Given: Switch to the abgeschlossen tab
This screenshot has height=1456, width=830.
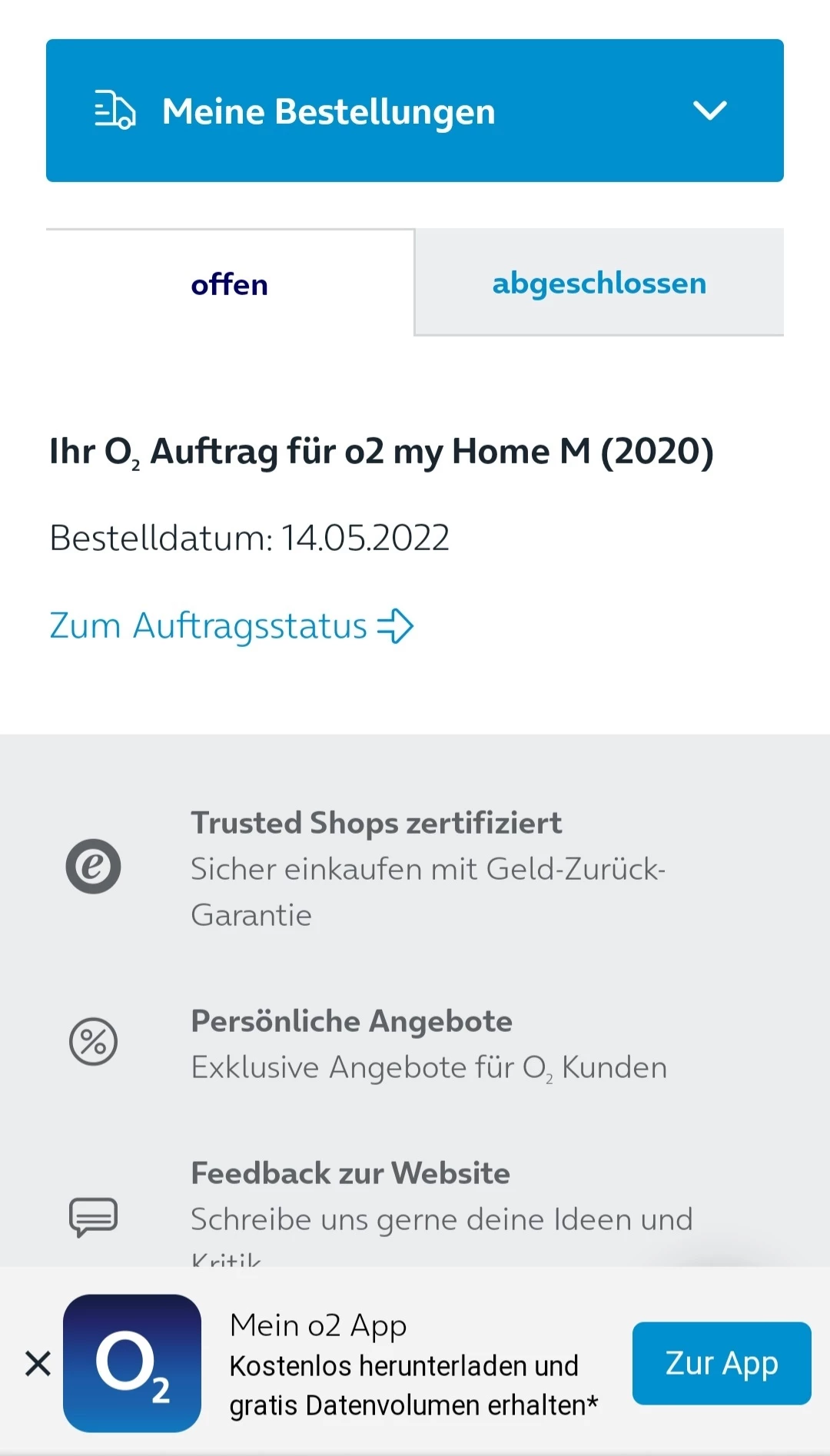Looking at the screenshot, I should (x=599, y=283).
